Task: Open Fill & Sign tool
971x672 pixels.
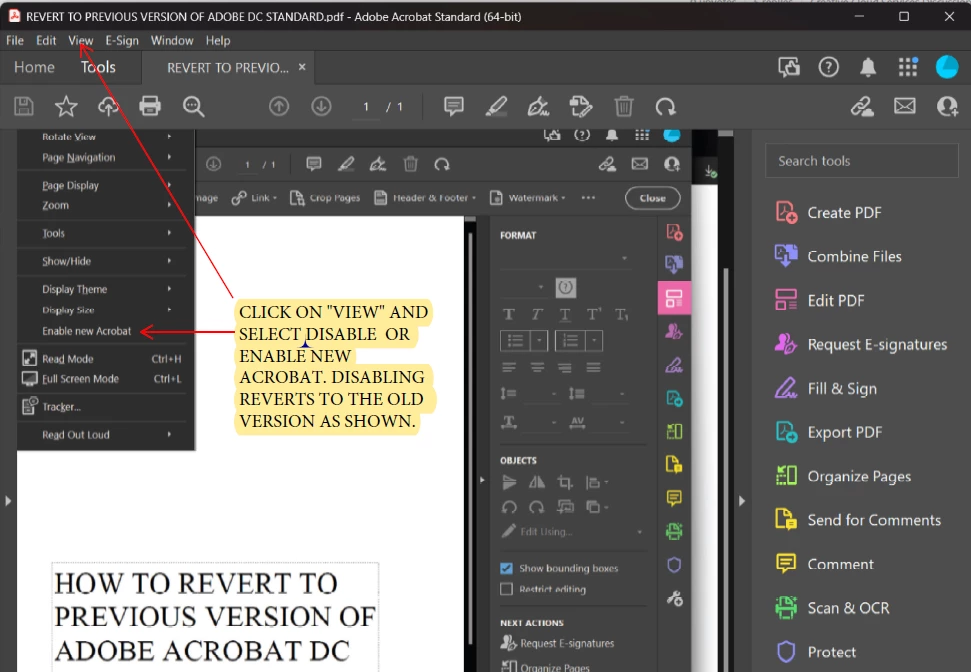Action: pos(825,388)
